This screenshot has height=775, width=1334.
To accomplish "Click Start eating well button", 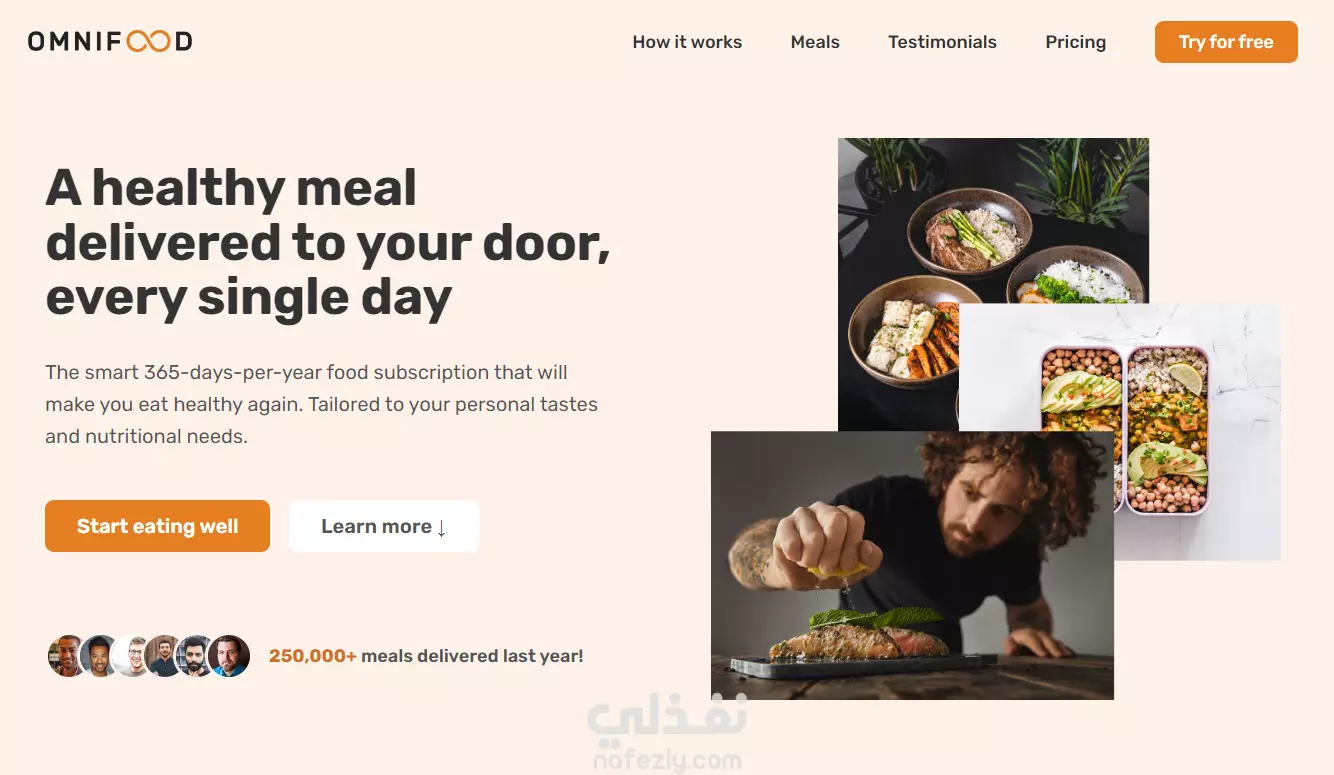I will (157, 526).
